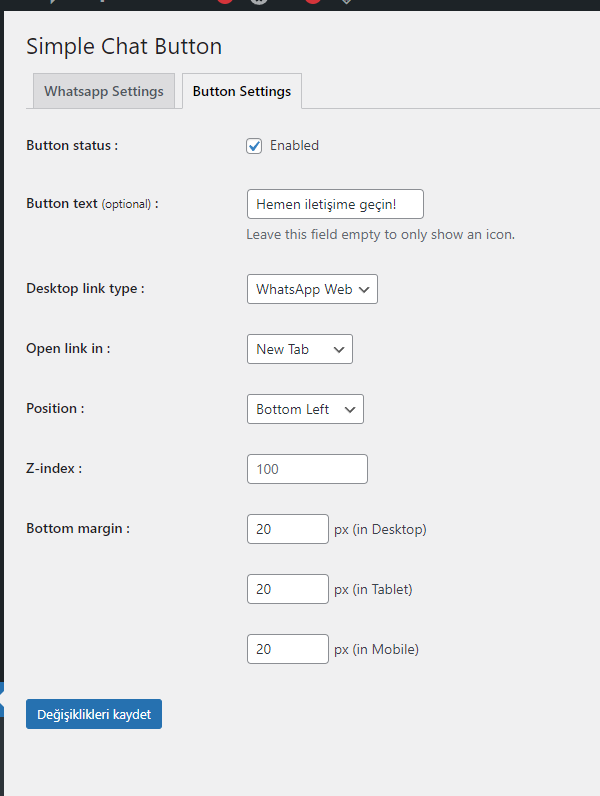Uncheck the Enabled button status checkbox

[x=254, y=146]
